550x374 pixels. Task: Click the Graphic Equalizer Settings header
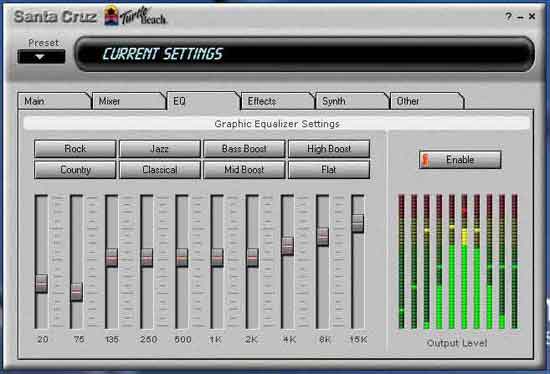277,124
